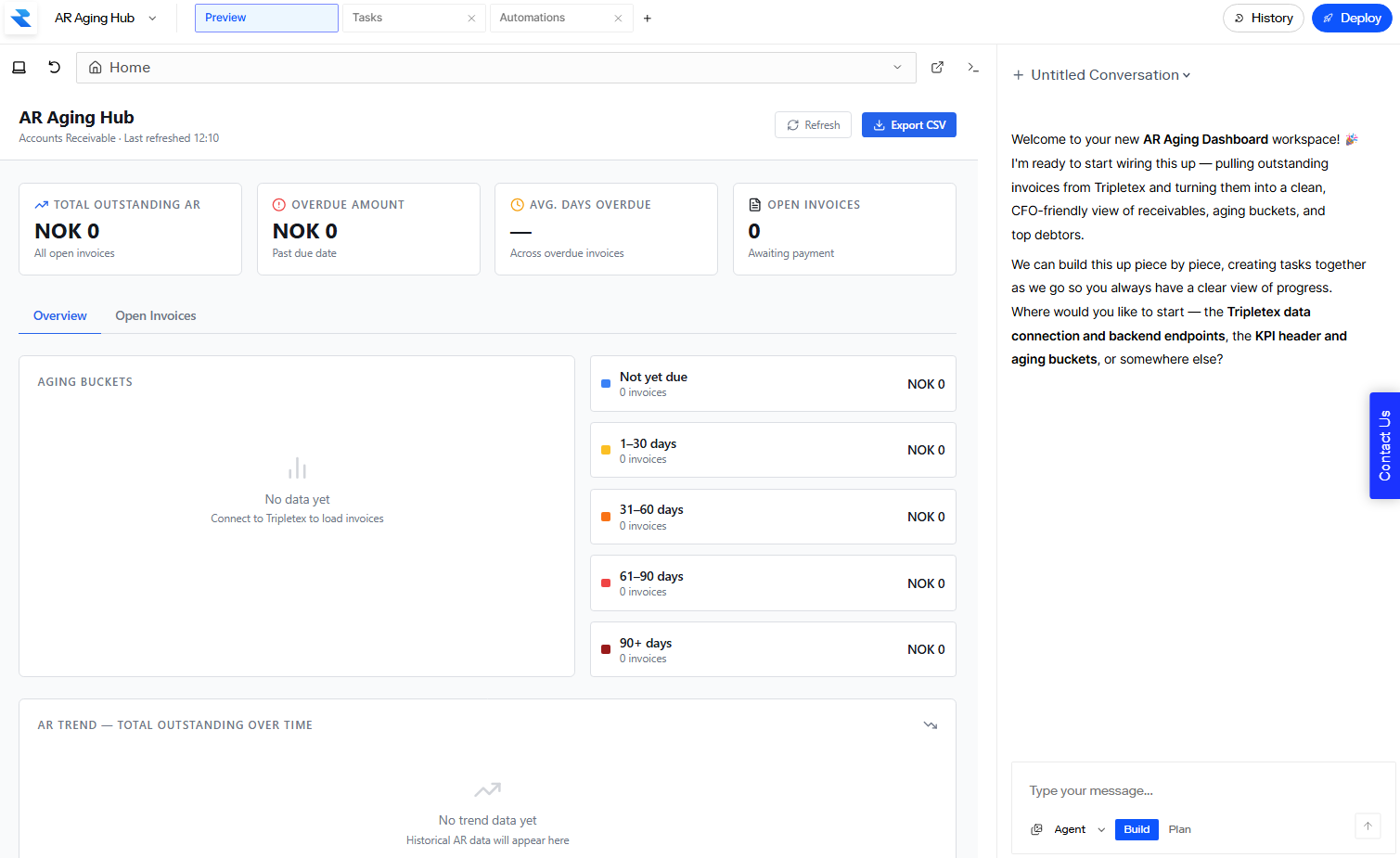
Task: Expand the AR Aging Hub project dropdown
Action: (153, 19)
